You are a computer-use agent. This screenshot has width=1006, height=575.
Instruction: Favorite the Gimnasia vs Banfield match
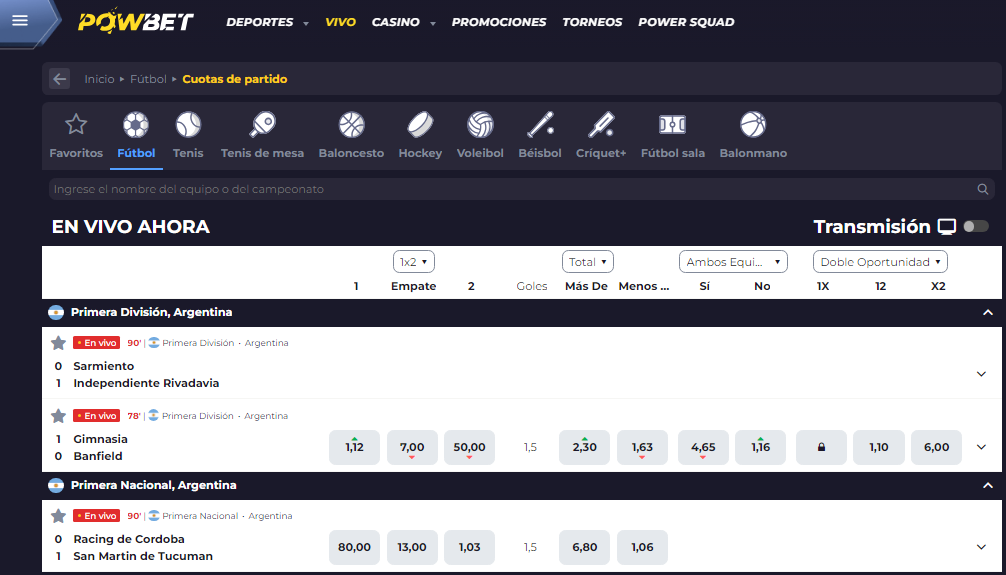click(x=58, y=416)
